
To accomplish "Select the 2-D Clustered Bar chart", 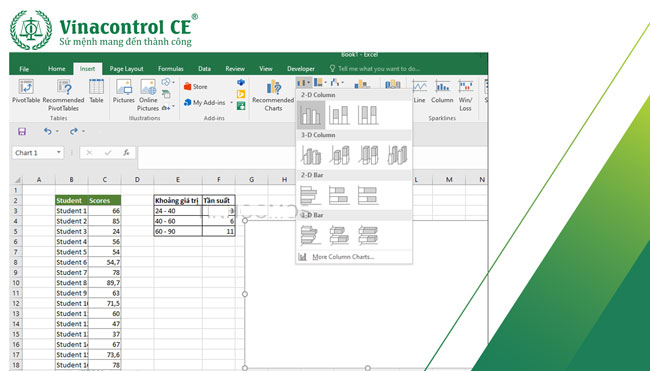I will click(x=310, y=195).
